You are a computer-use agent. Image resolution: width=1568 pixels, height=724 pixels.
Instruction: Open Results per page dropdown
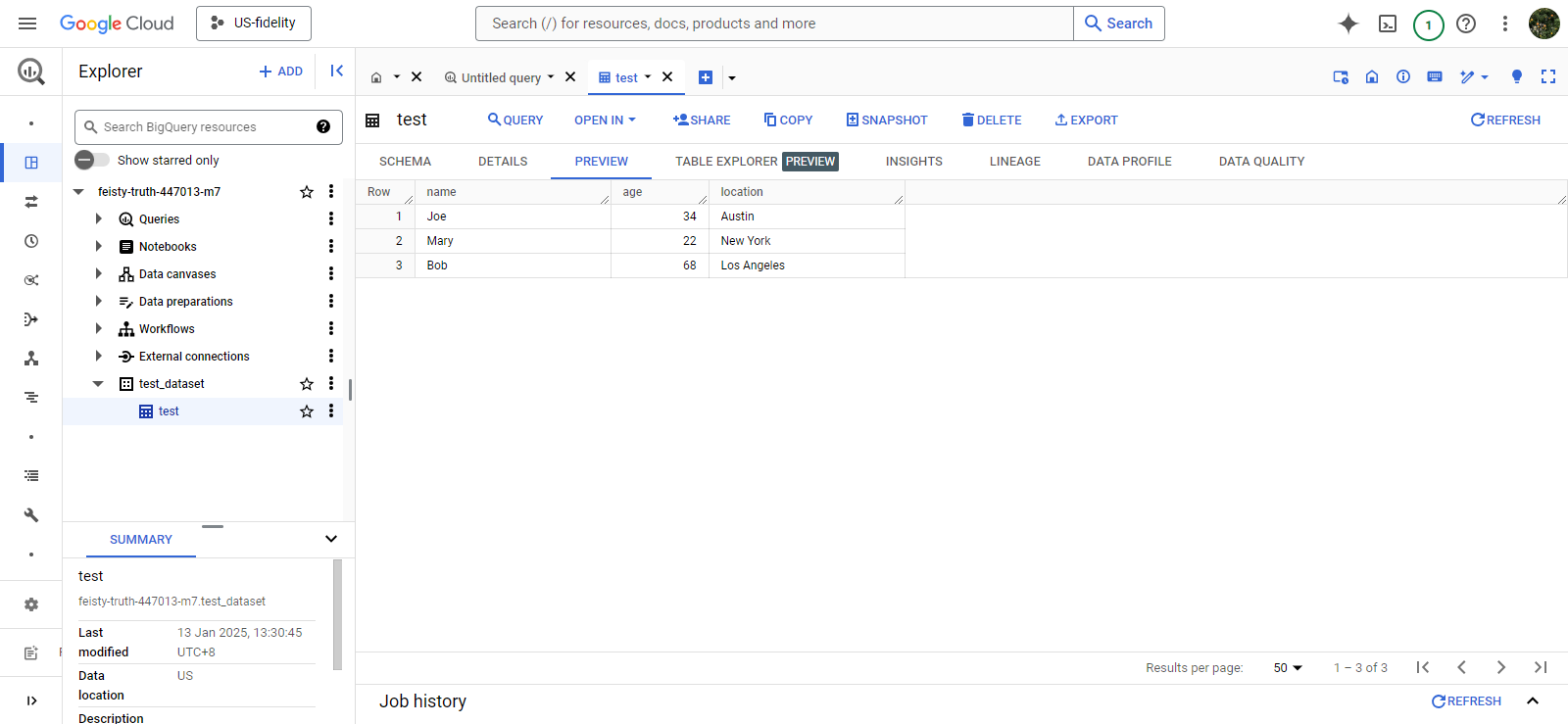tap(1288, 667)
